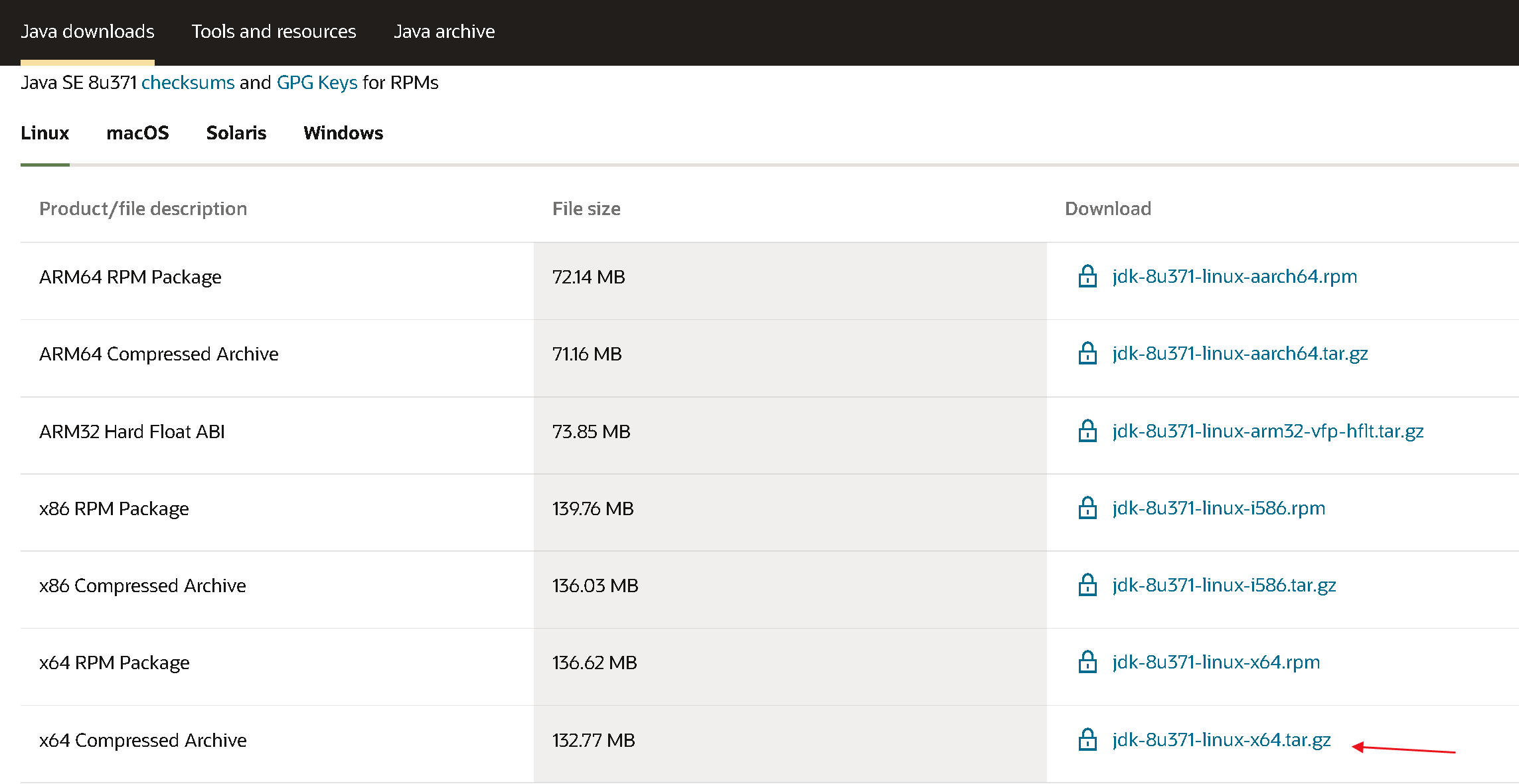This screenshot has width=1519, height=784.
Task: Switch to the macOS platform tab
Action: [137, 133]
